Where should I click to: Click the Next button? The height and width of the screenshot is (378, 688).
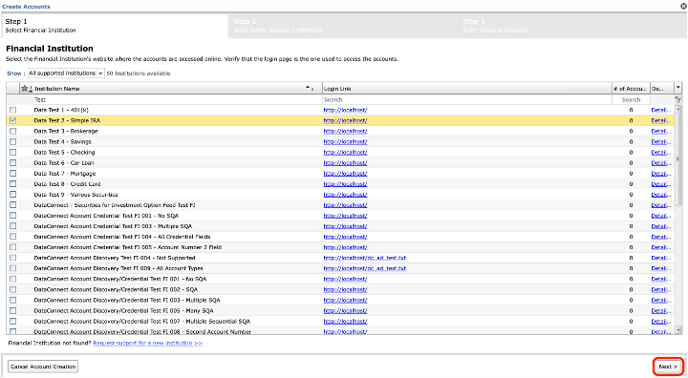pyautogui.click(x=668, y=367)
